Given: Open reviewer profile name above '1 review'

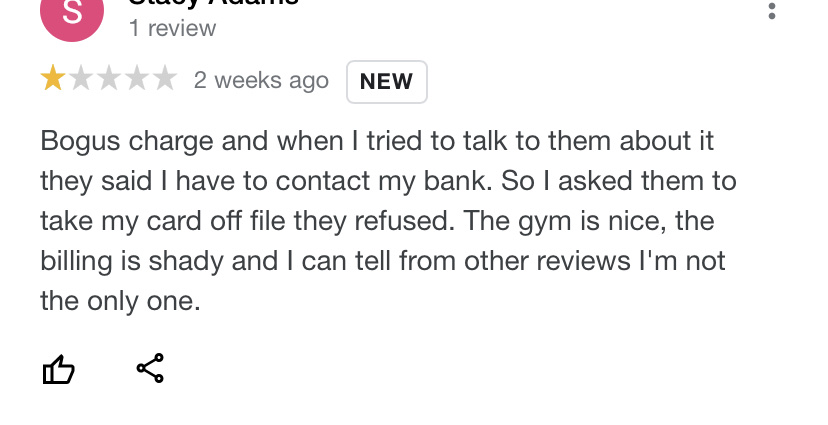Looking at the screenshot, I should (212, 3).
